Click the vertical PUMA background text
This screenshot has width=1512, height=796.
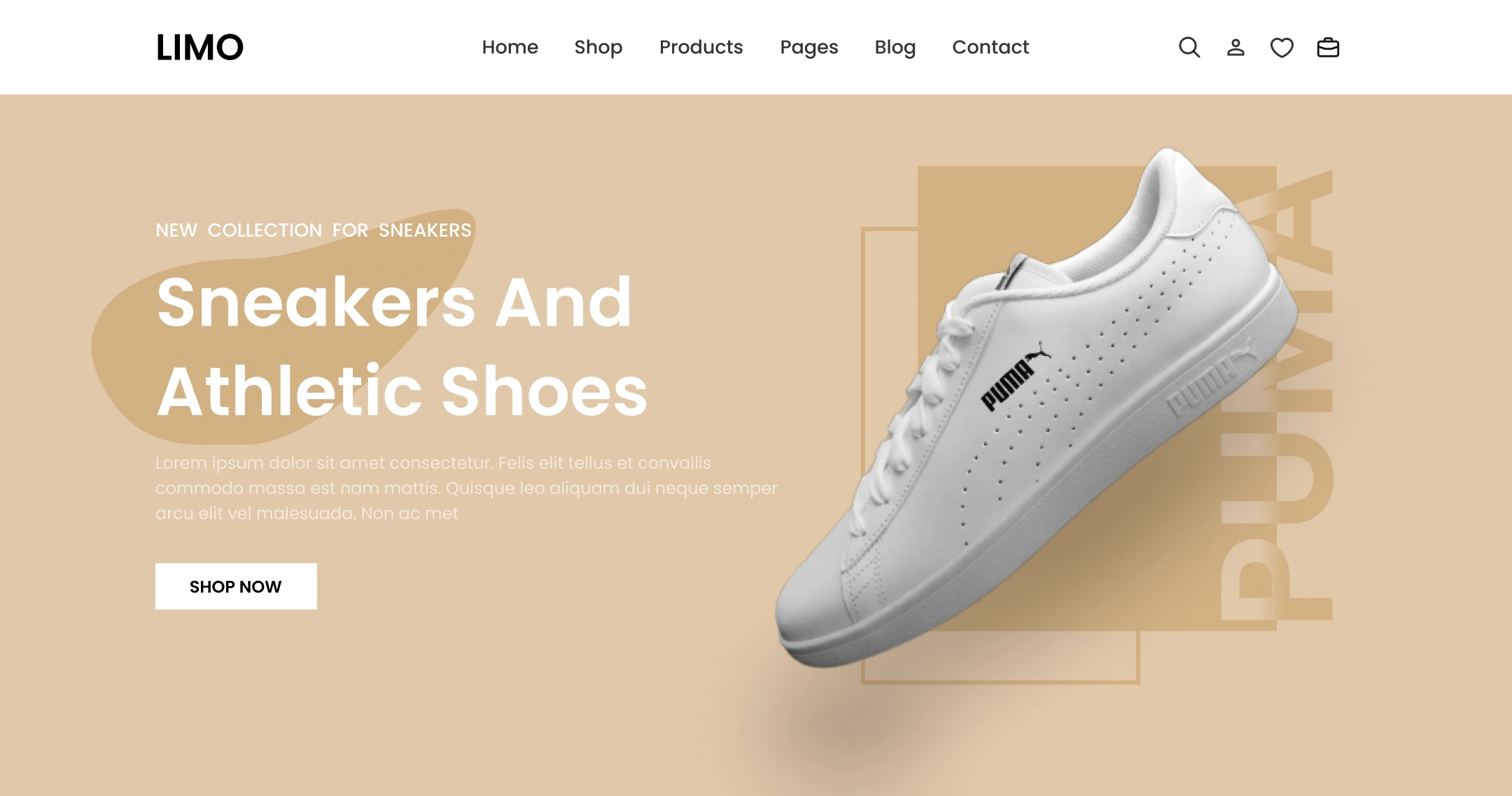(x=1276, y=396)
